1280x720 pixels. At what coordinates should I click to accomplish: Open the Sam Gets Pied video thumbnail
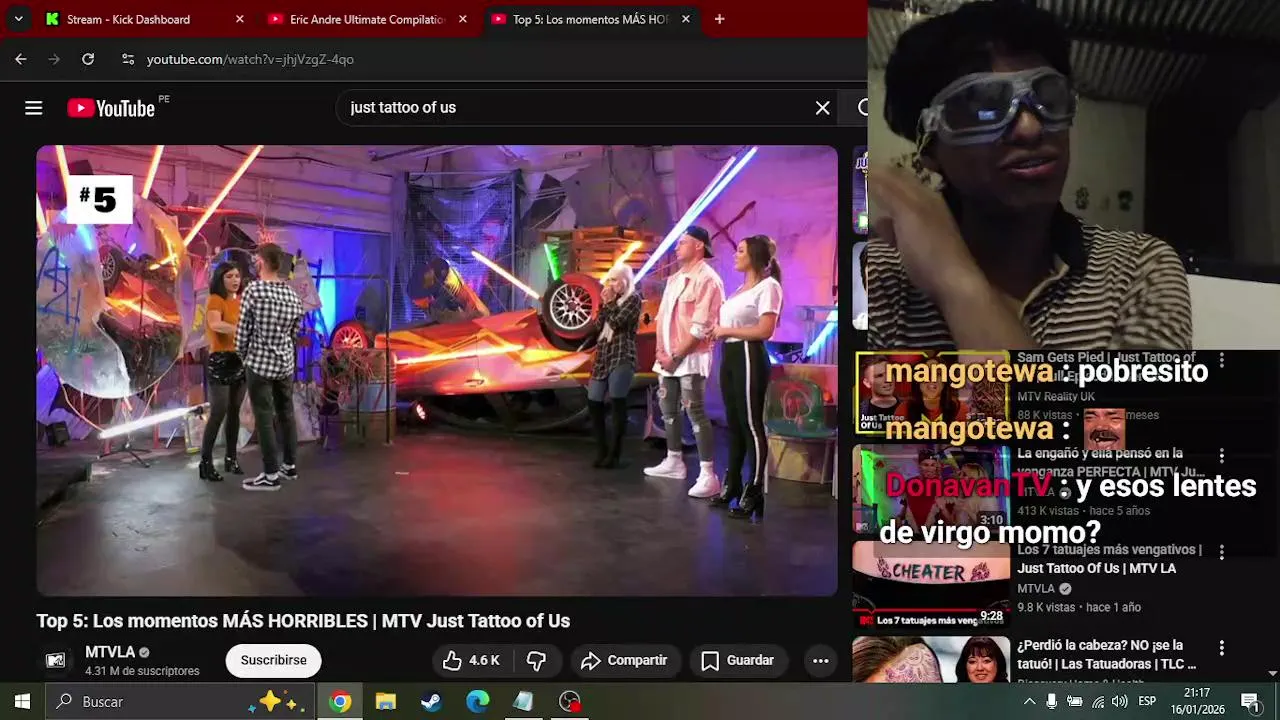click(931, 392)
